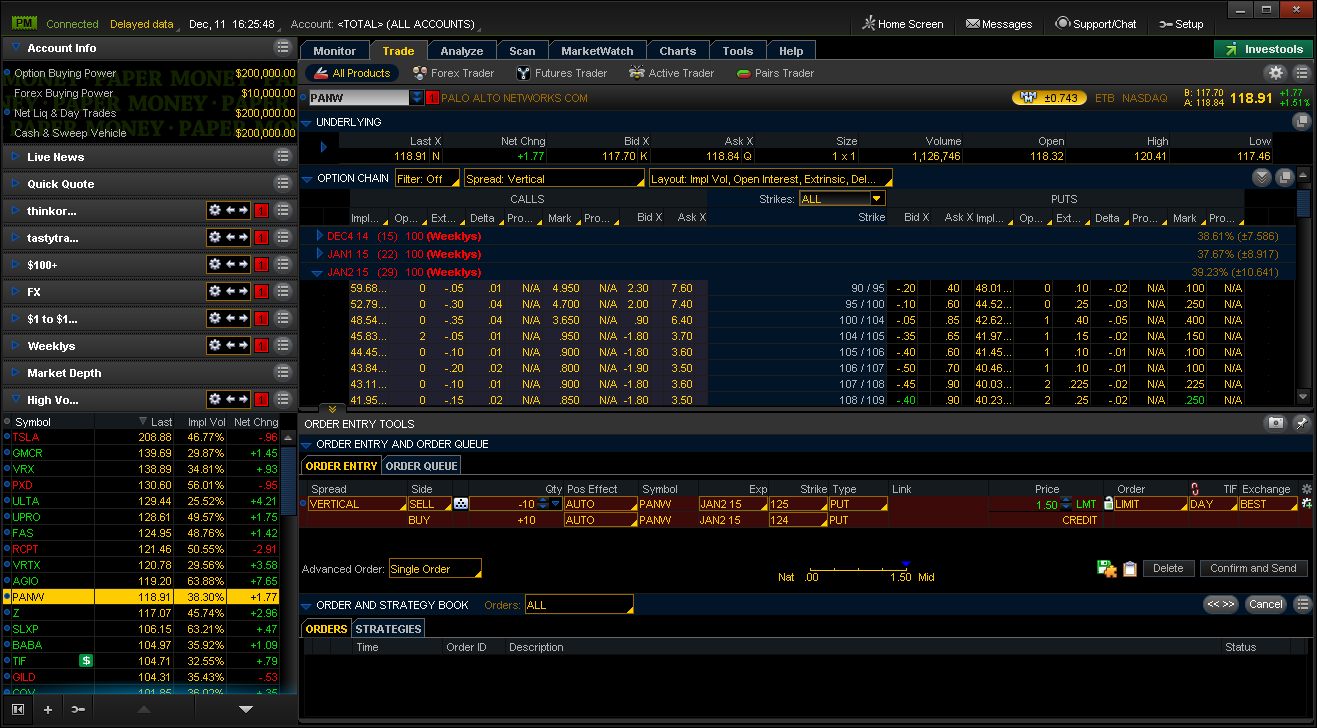The image size is (1317, 728).
Task: Click the Delete order button
Action: point(1168,568)
